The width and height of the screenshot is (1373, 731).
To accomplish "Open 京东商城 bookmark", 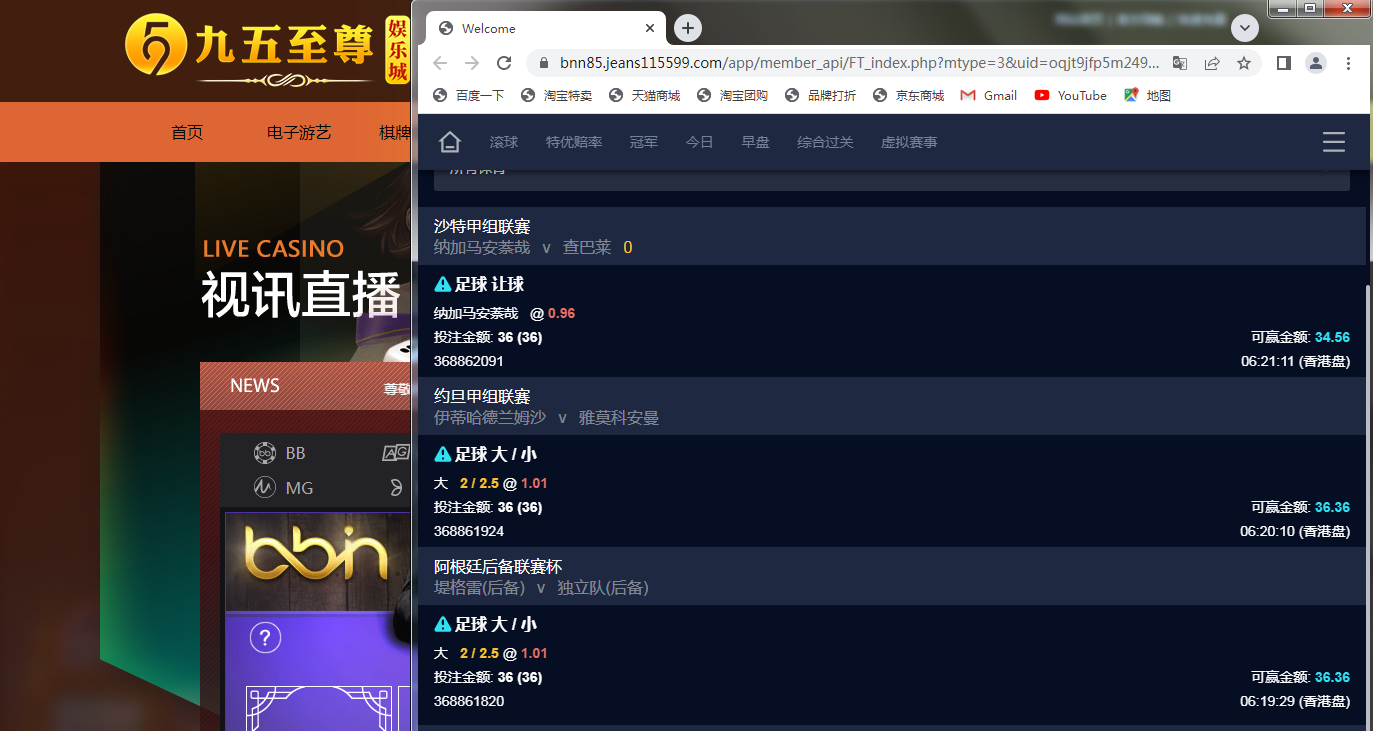I will pyautogui.click(x=908, y=96).
